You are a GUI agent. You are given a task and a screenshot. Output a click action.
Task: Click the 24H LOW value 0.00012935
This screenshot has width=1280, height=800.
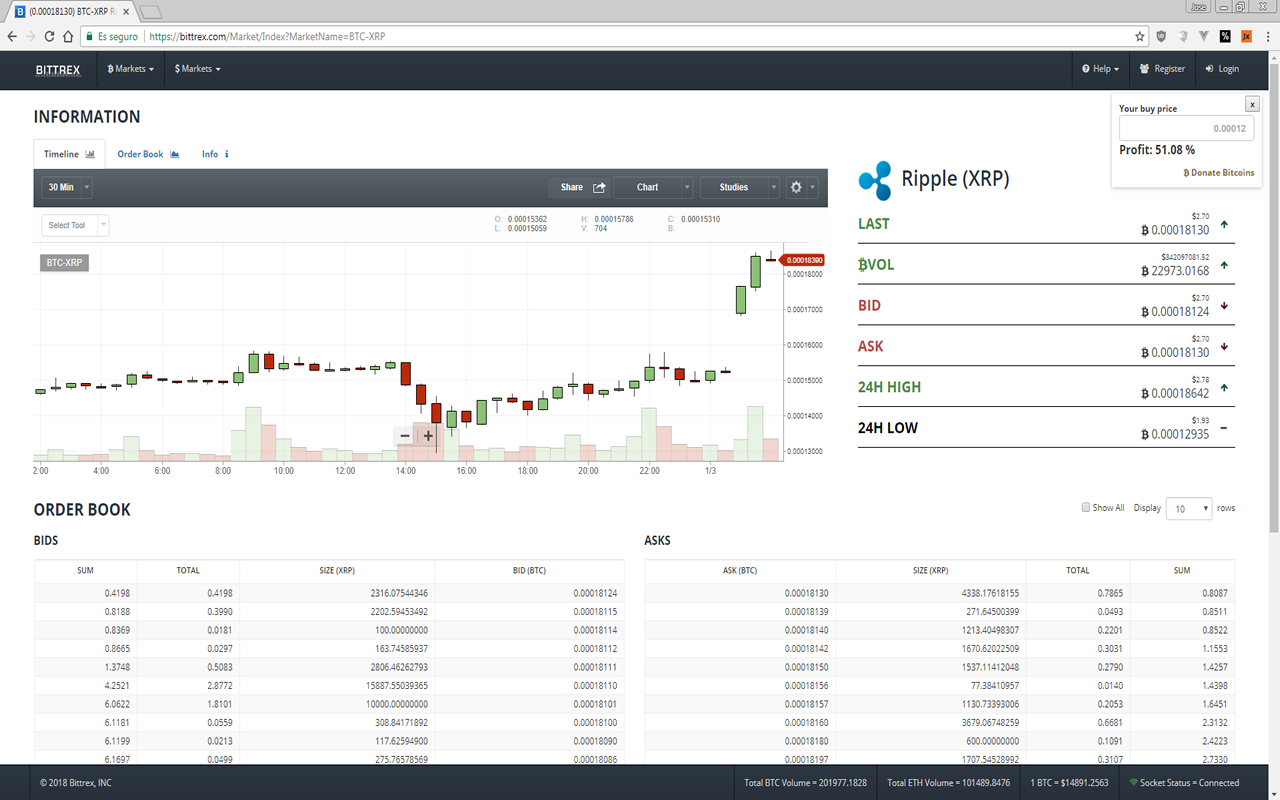[1175, 434]
